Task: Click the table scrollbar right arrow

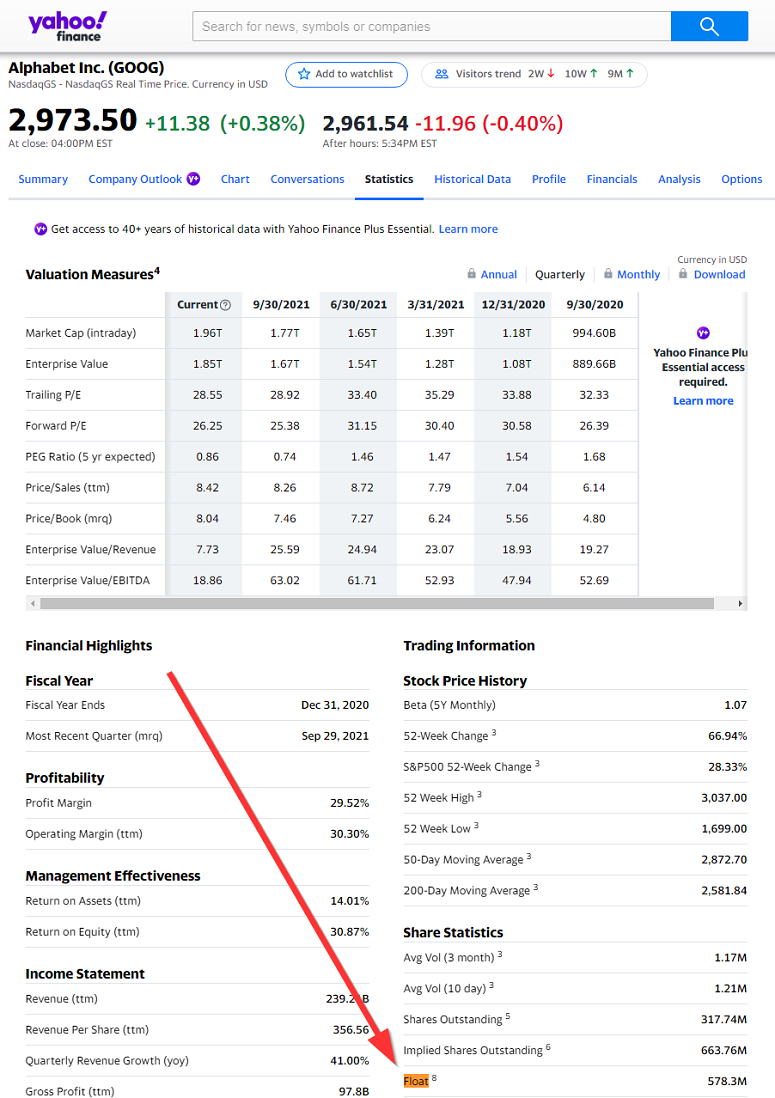Action: pyautogui.click(x=740, y=604)
